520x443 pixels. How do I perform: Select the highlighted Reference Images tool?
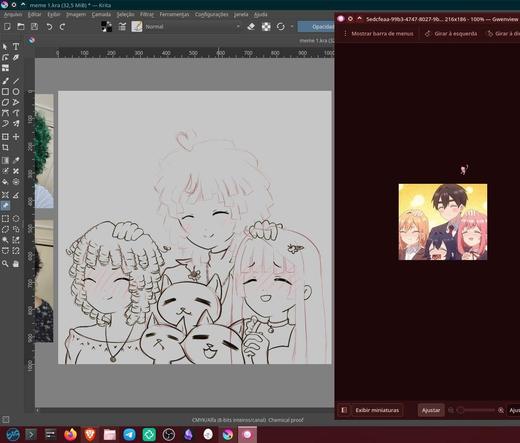5,206
